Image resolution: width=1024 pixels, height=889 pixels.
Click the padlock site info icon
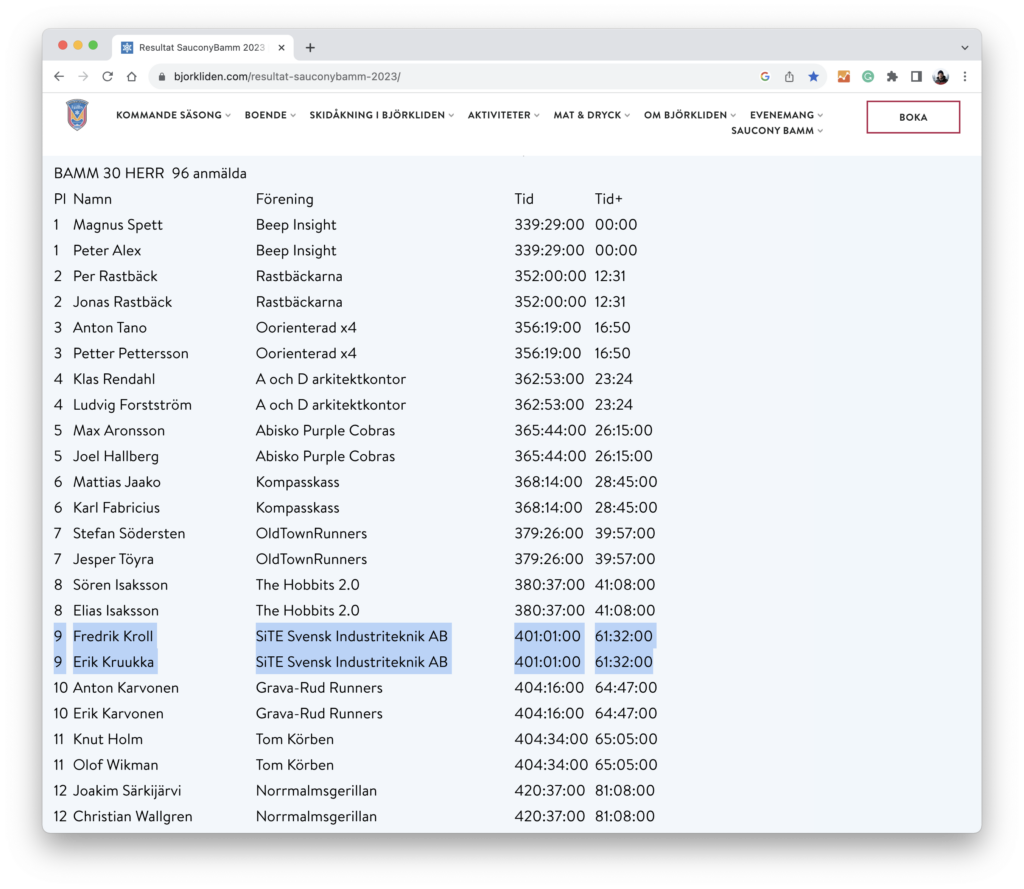(161, 76)
